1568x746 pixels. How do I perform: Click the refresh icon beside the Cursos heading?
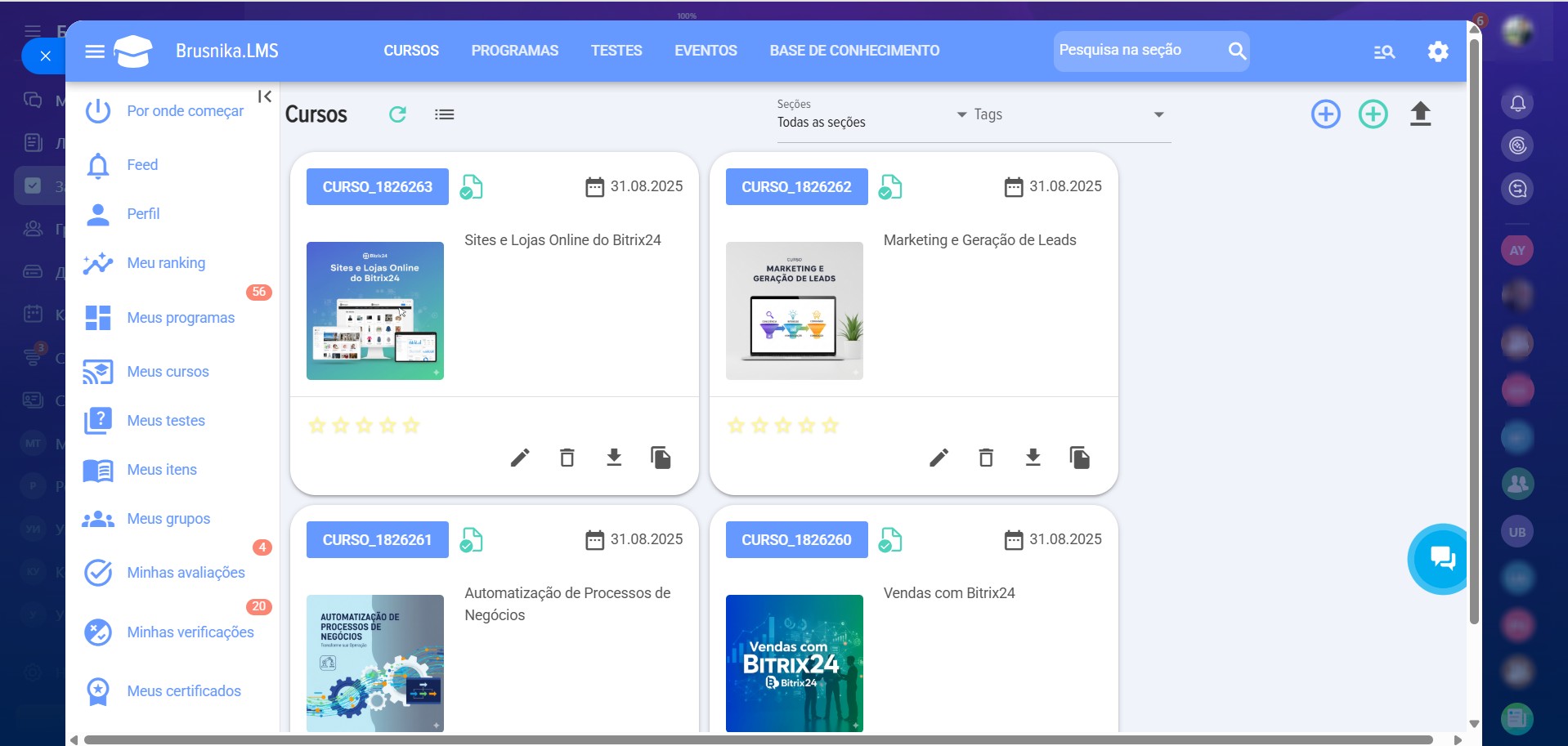click(x=397, y=114)
